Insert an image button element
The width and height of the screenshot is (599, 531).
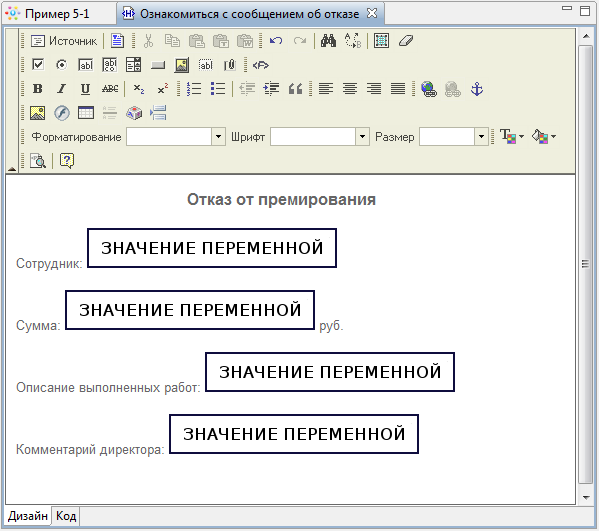182,65
